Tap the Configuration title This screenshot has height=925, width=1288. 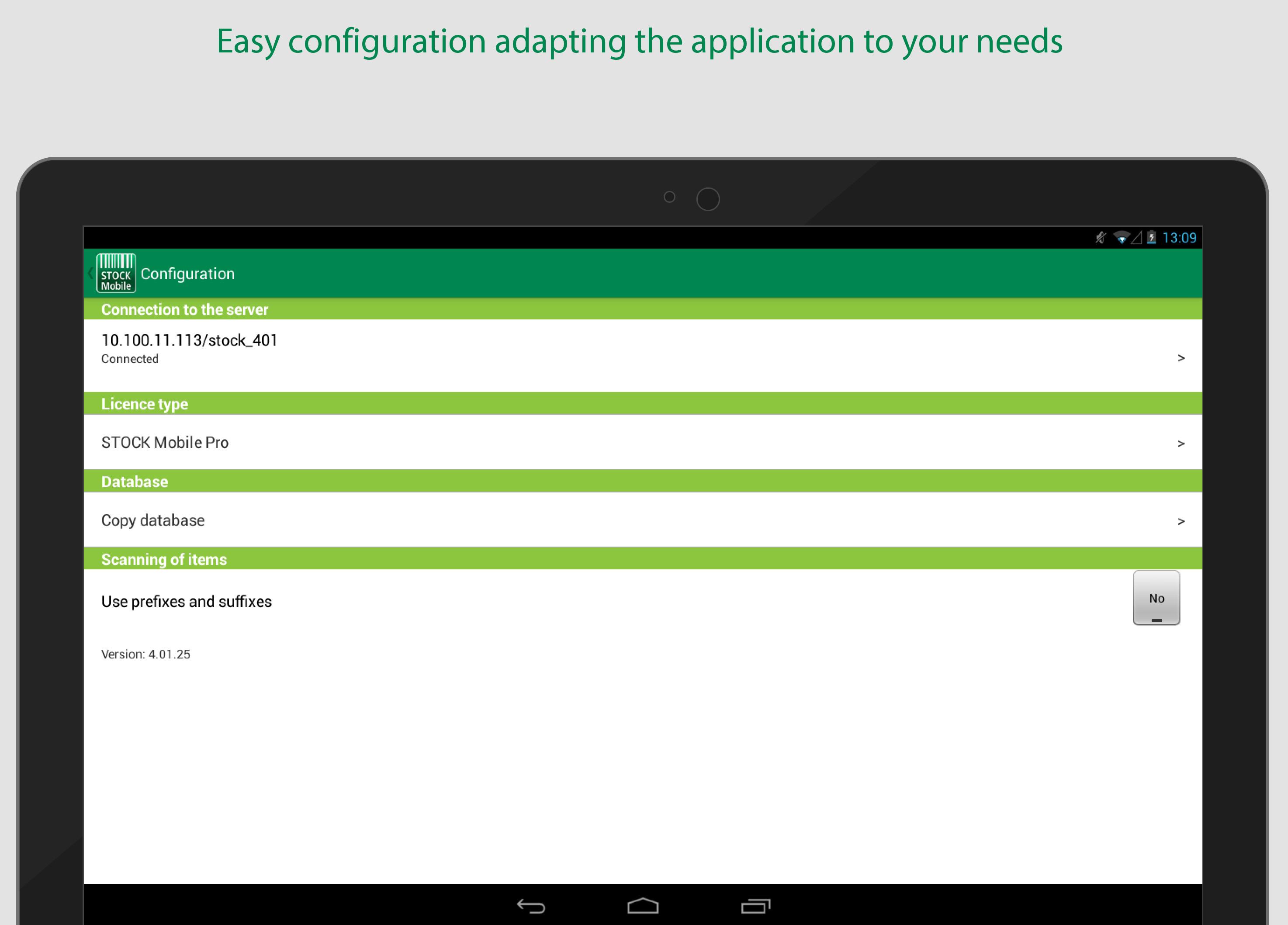point(187,274)
